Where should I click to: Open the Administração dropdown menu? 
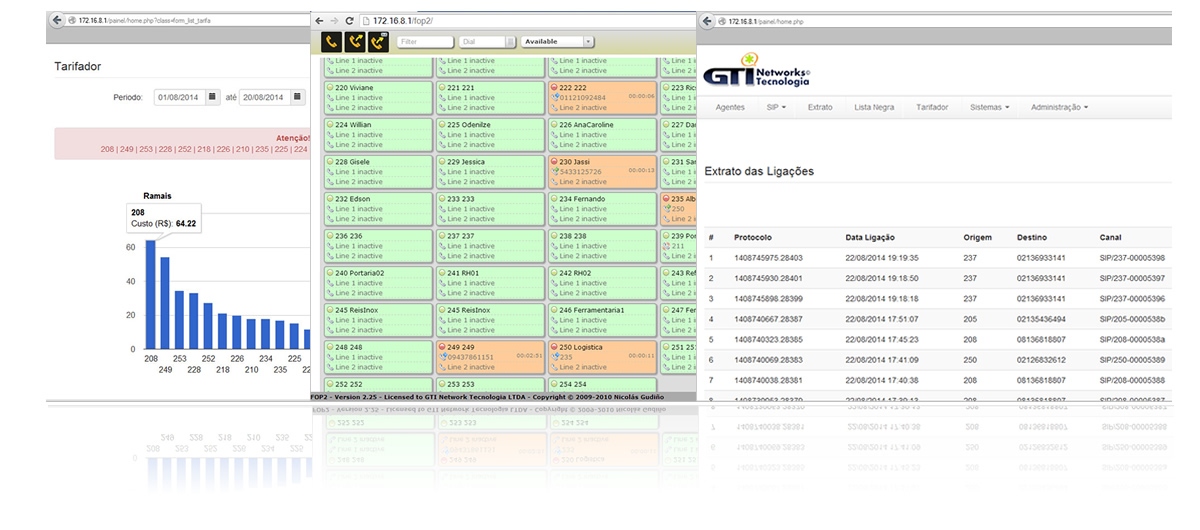1058,107
